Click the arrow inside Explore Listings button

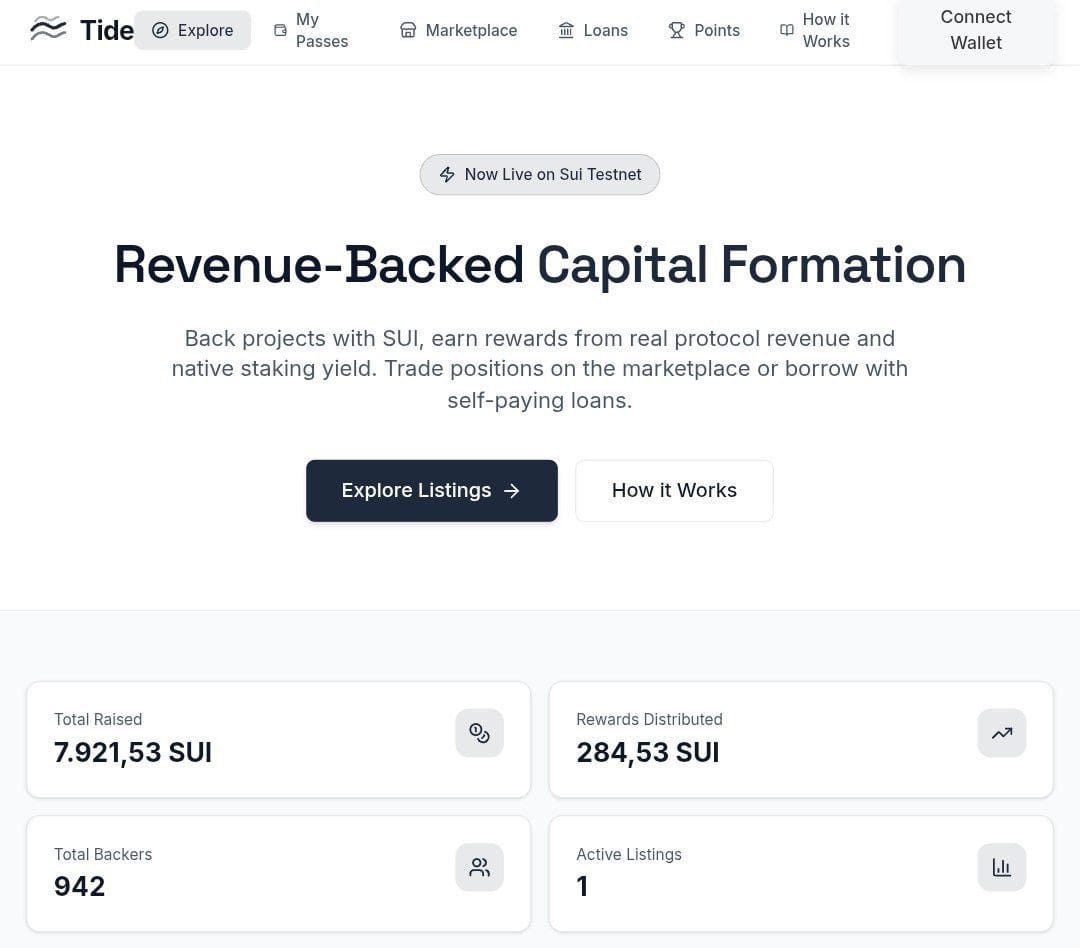coord(511,490)
